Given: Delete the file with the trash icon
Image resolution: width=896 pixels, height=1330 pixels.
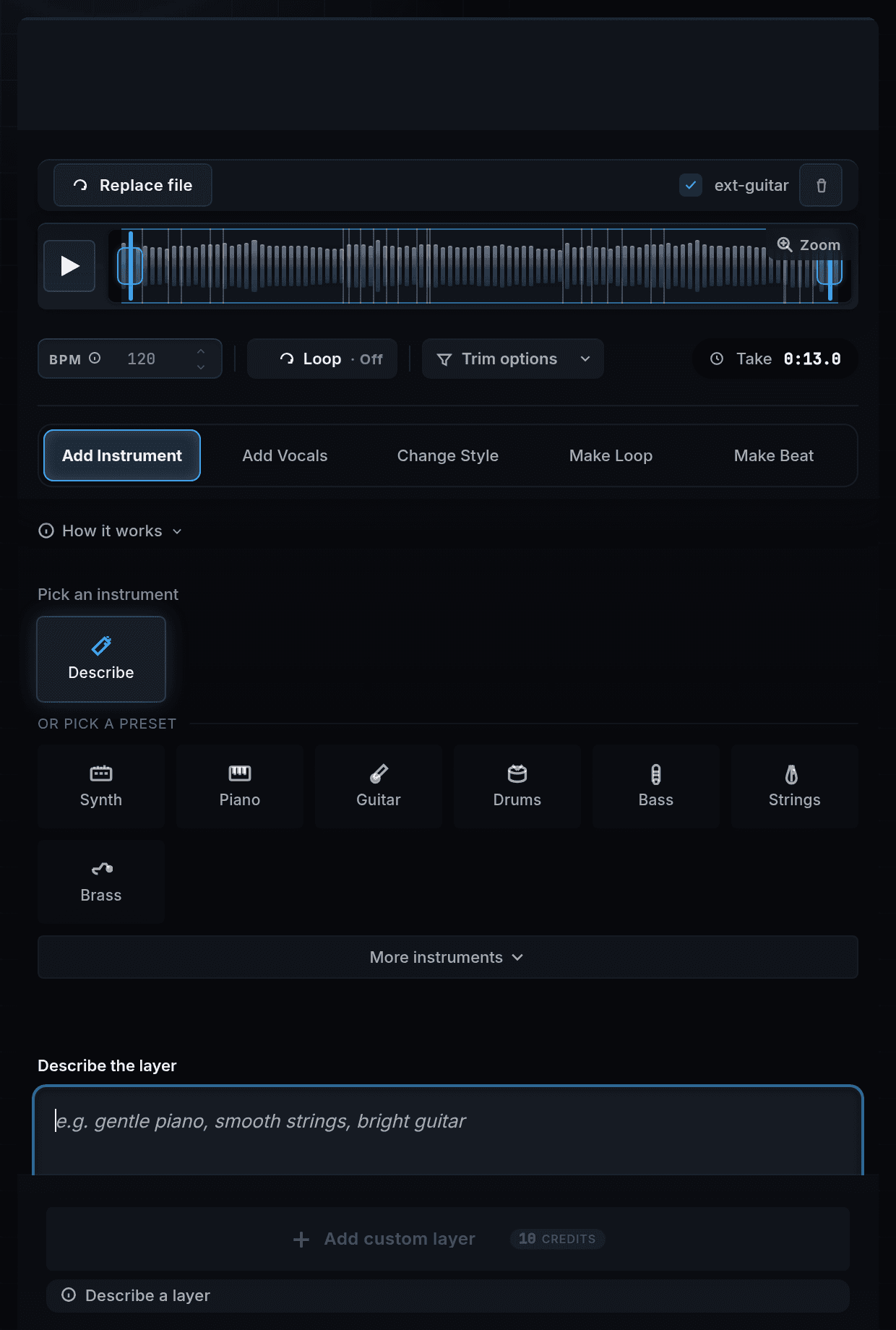Looking at the screenshot, I should (821, 185).
